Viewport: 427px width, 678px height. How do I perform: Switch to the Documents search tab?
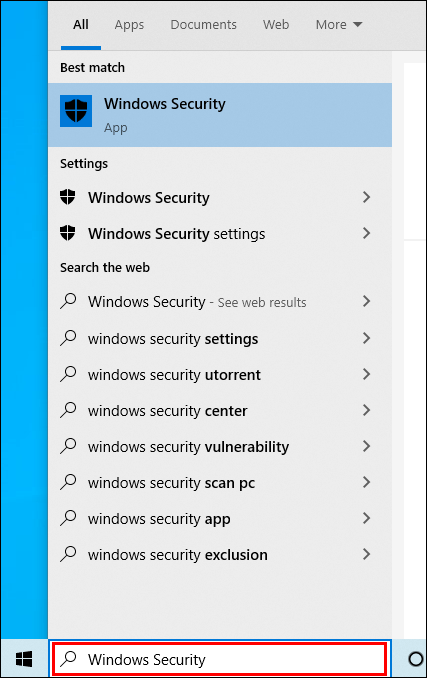pyautogui.click(x=204, y=25)
